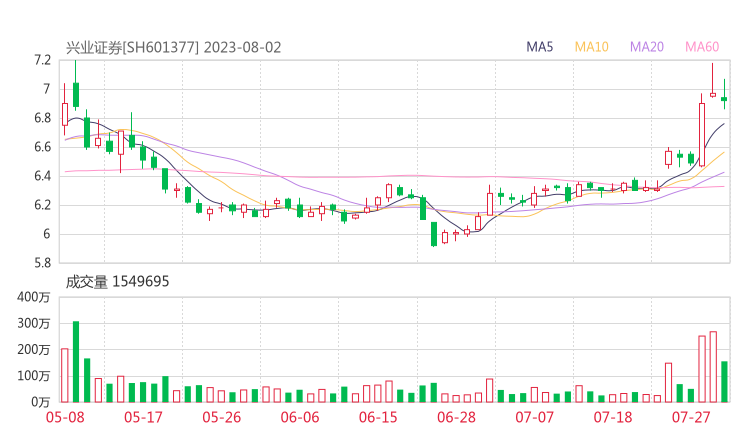The height and width of the screenshot is (440, 740).
Task: Toggle the MA60 legend label
Action: (702, 47)
